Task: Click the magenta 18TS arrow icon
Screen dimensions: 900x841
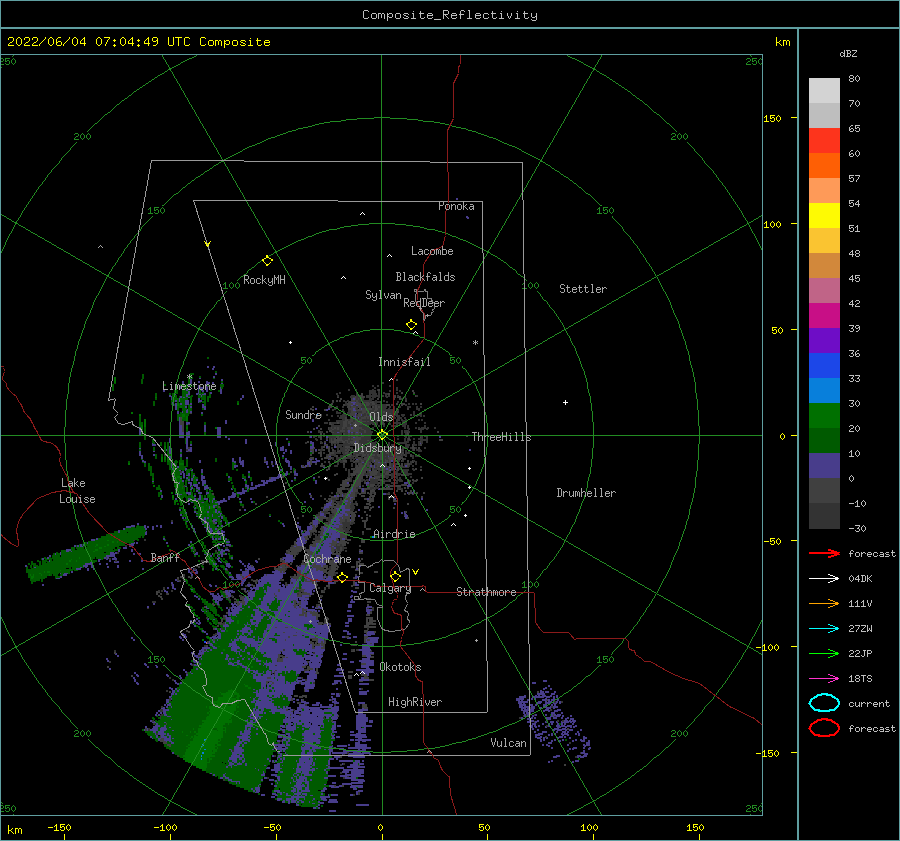Action: coord(824,679)
